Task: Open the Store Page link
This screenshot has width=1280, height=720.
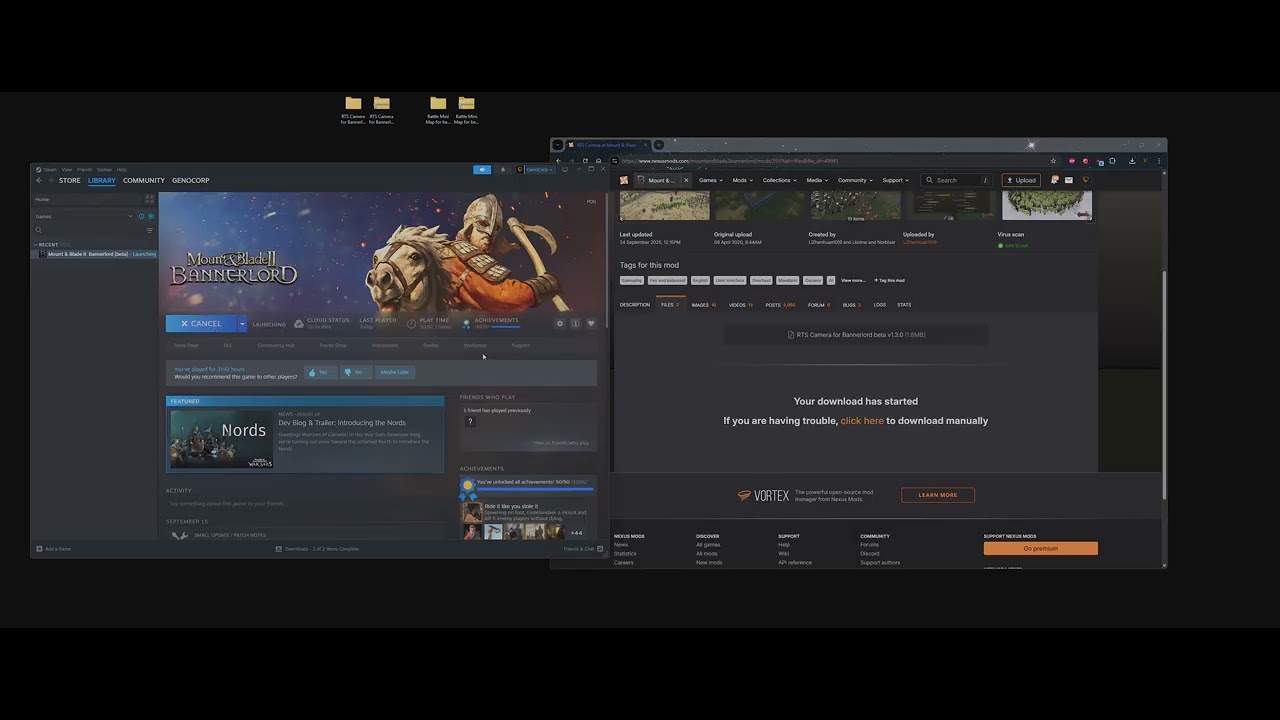Action: click(x=186, y=345)
